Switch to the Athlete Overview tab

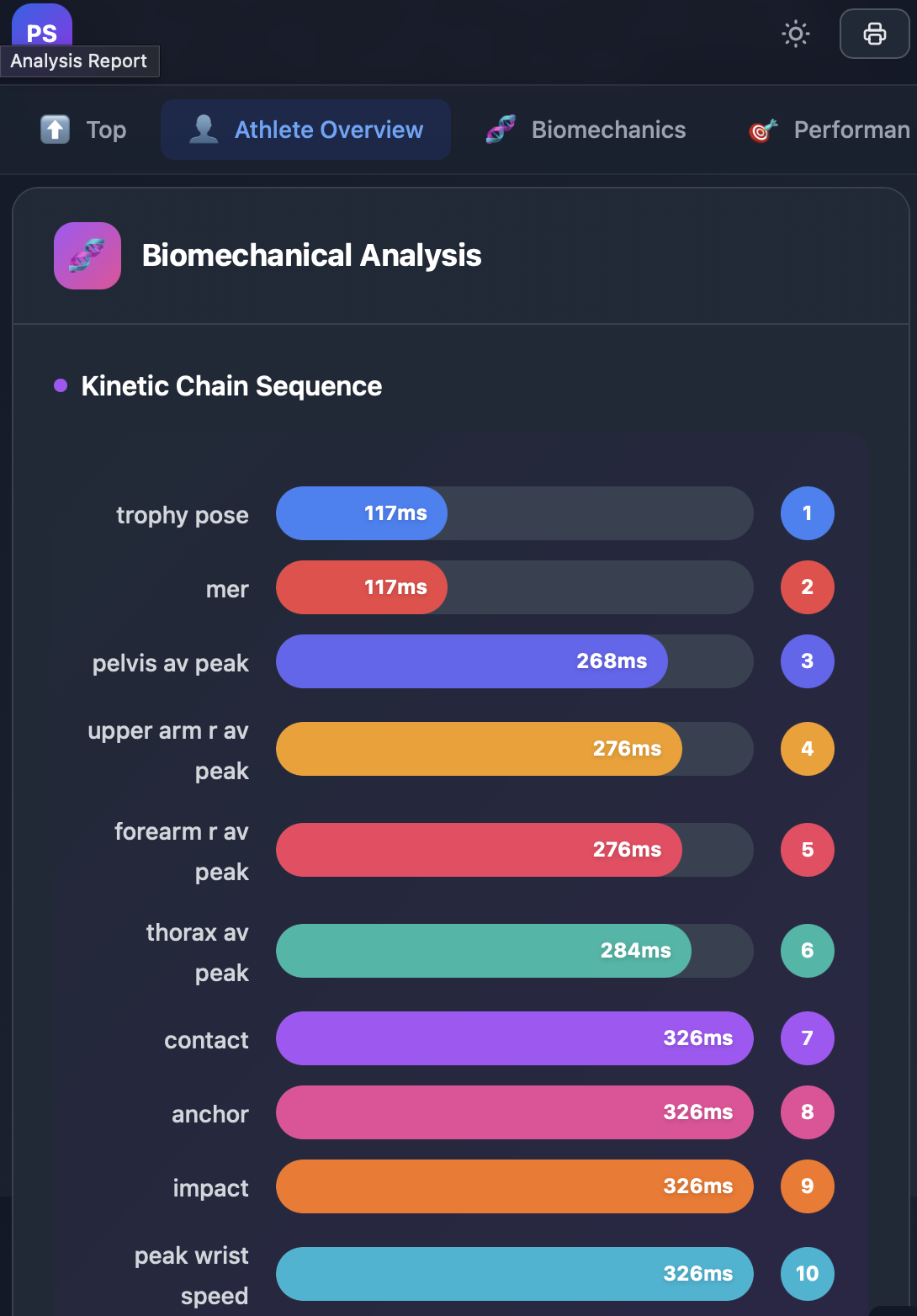tap(305, 129)
